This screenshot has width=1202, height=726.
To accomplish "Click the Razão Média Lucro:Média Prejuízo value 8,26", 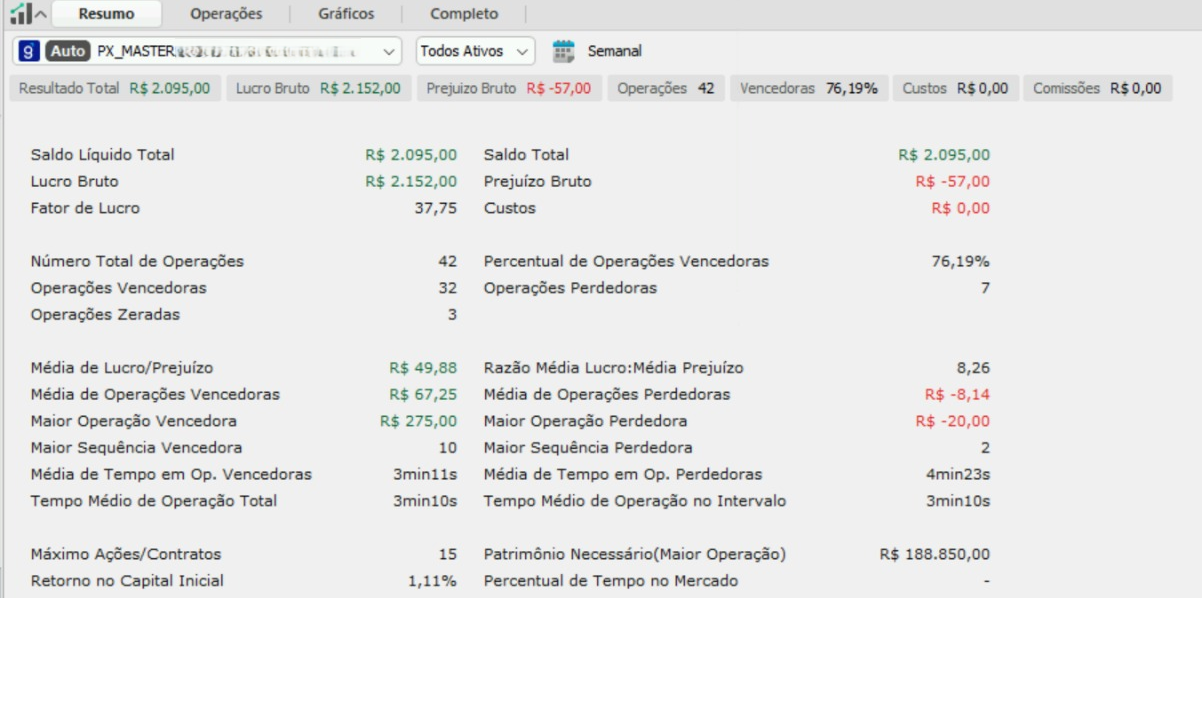I will click(973, 368).
